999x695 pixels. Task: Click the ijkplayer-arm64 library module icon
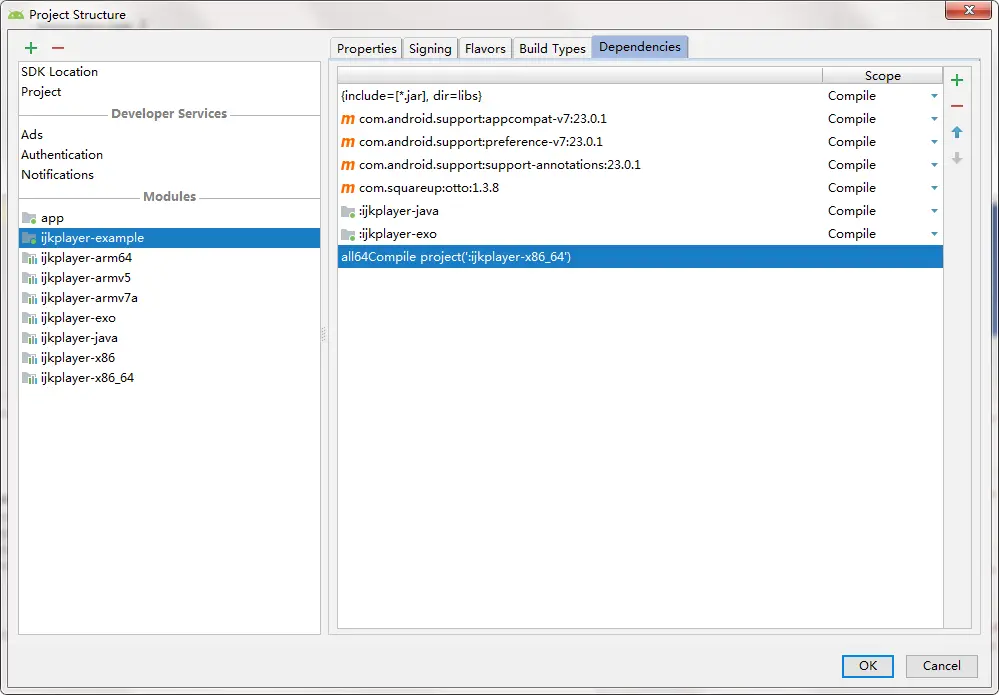(29, 258)
